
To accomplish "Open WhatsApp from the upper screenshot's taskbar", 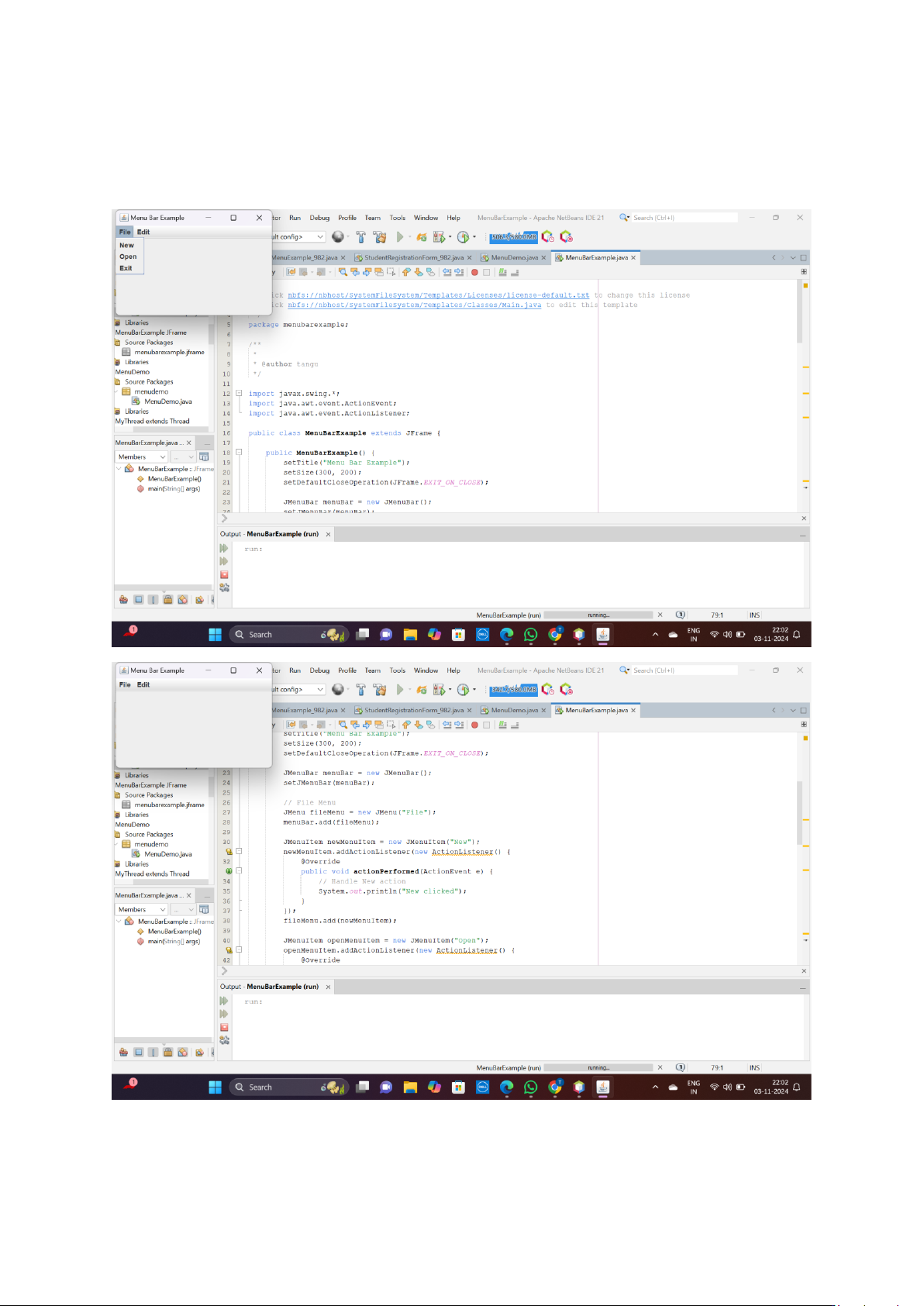I will click(x=530, y=635).
